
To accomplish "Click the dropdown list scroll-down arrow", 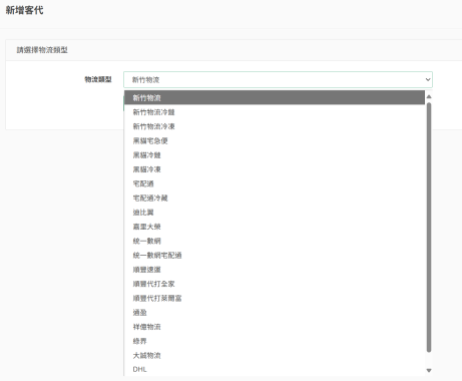I will [429, 370].
